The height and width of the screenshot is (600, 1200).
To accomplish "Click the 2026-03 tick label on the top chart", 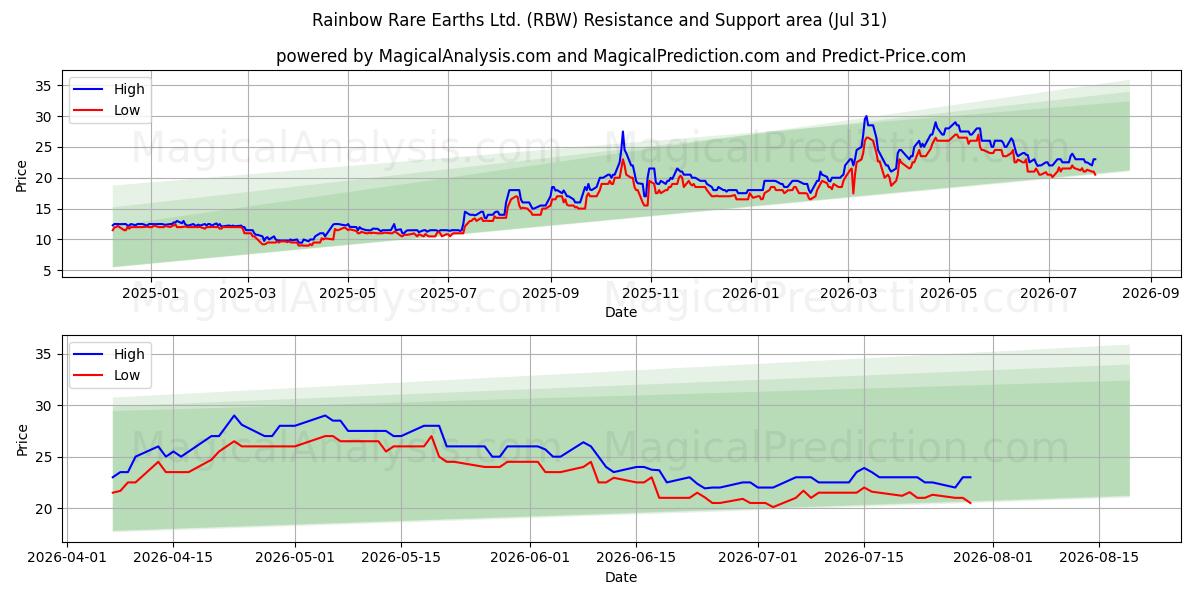I will [x=848, y=294].
